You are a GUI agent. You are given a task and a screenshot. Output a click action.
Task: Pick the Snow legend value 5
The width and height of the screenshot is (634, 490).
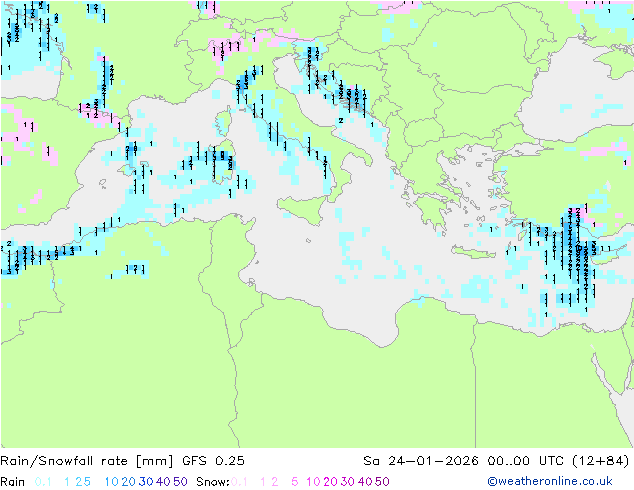click(295, 482)
